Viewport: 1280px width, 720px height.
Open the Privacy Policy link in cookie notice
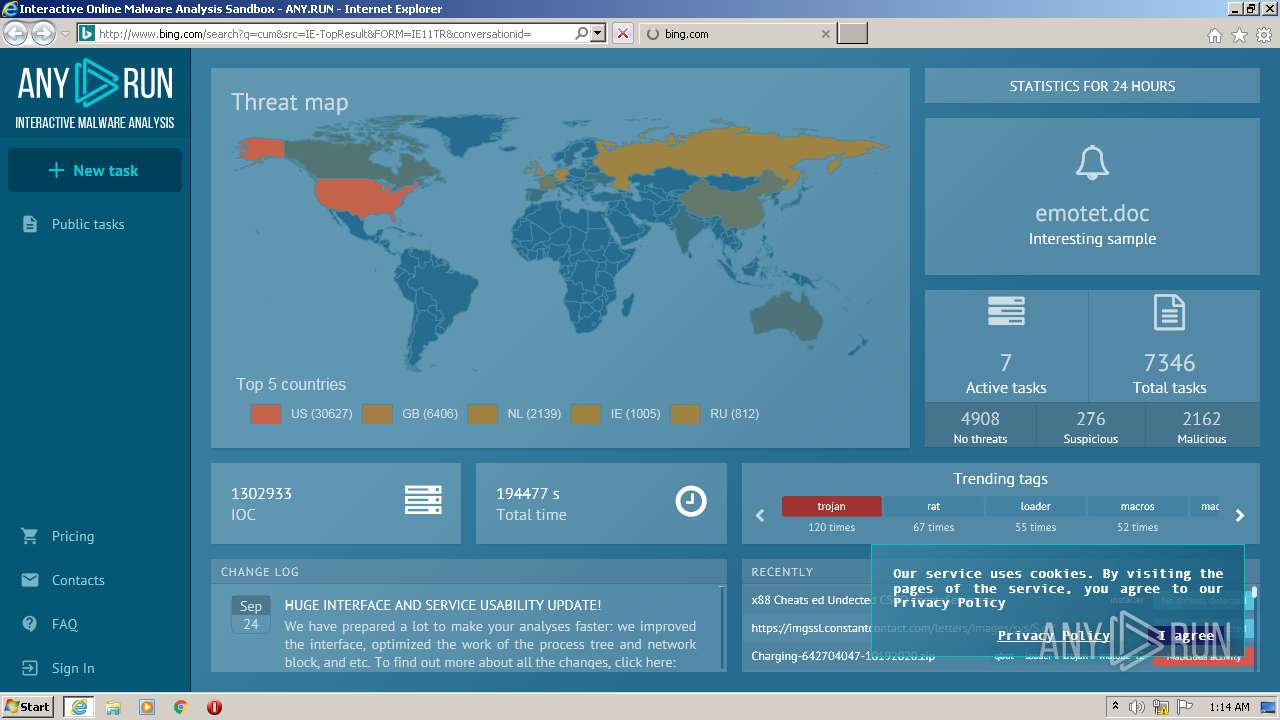1054,635
